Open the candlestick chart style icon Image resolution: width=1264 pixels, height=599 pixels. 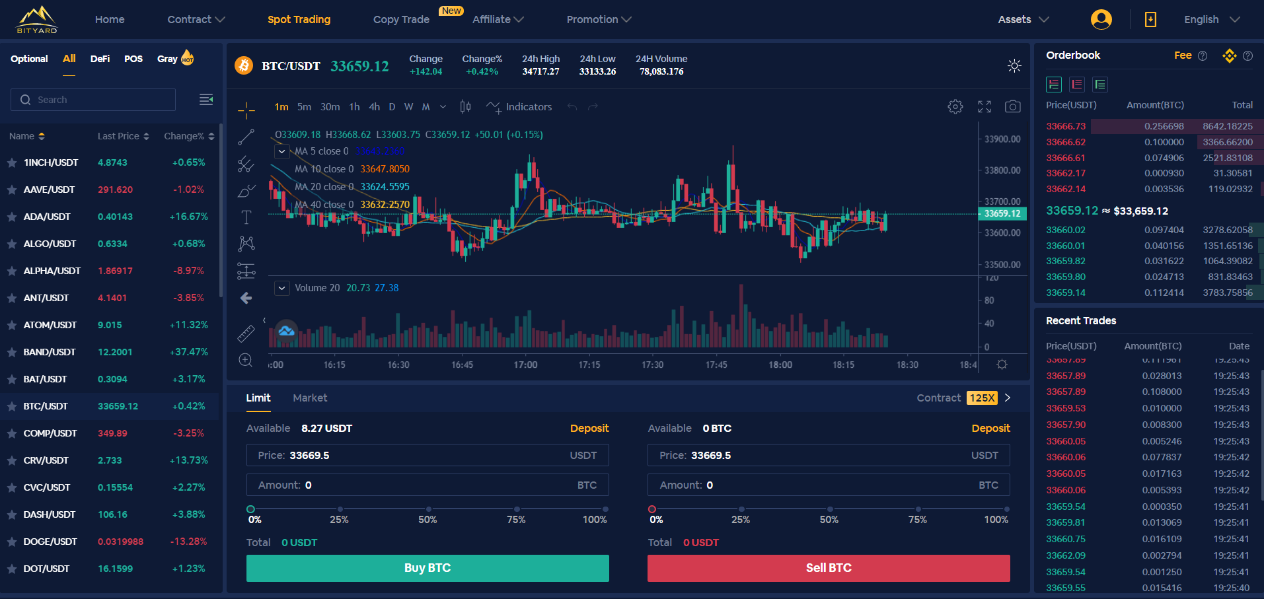click(x=465, y=107)
